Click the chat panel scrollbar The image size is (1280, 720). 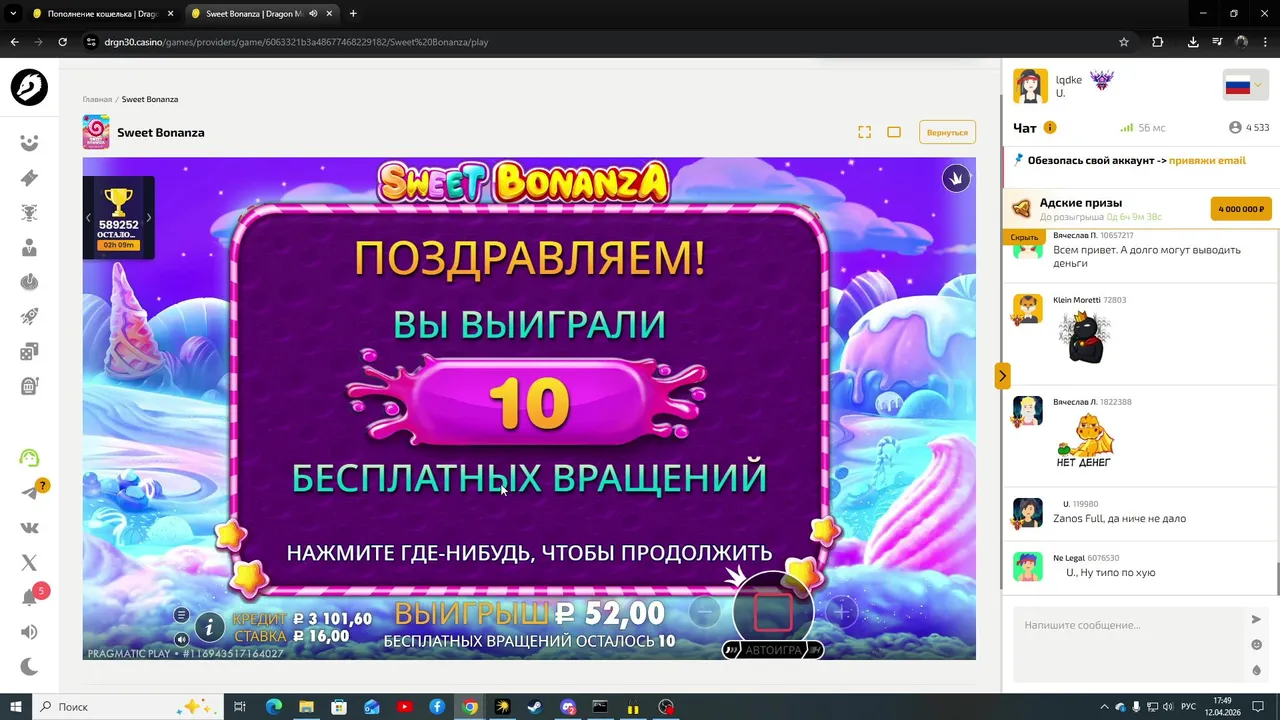pos(1277,579)
